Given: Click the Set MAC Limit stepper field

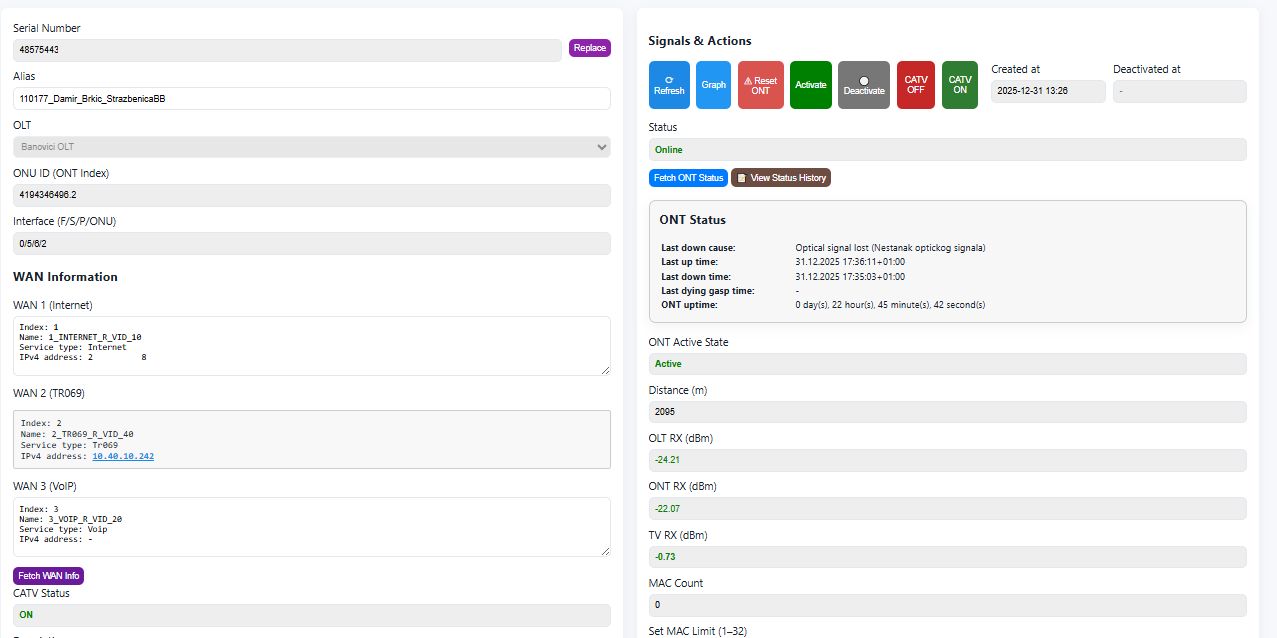Looking at the screenshot, I should click(947, 636).
